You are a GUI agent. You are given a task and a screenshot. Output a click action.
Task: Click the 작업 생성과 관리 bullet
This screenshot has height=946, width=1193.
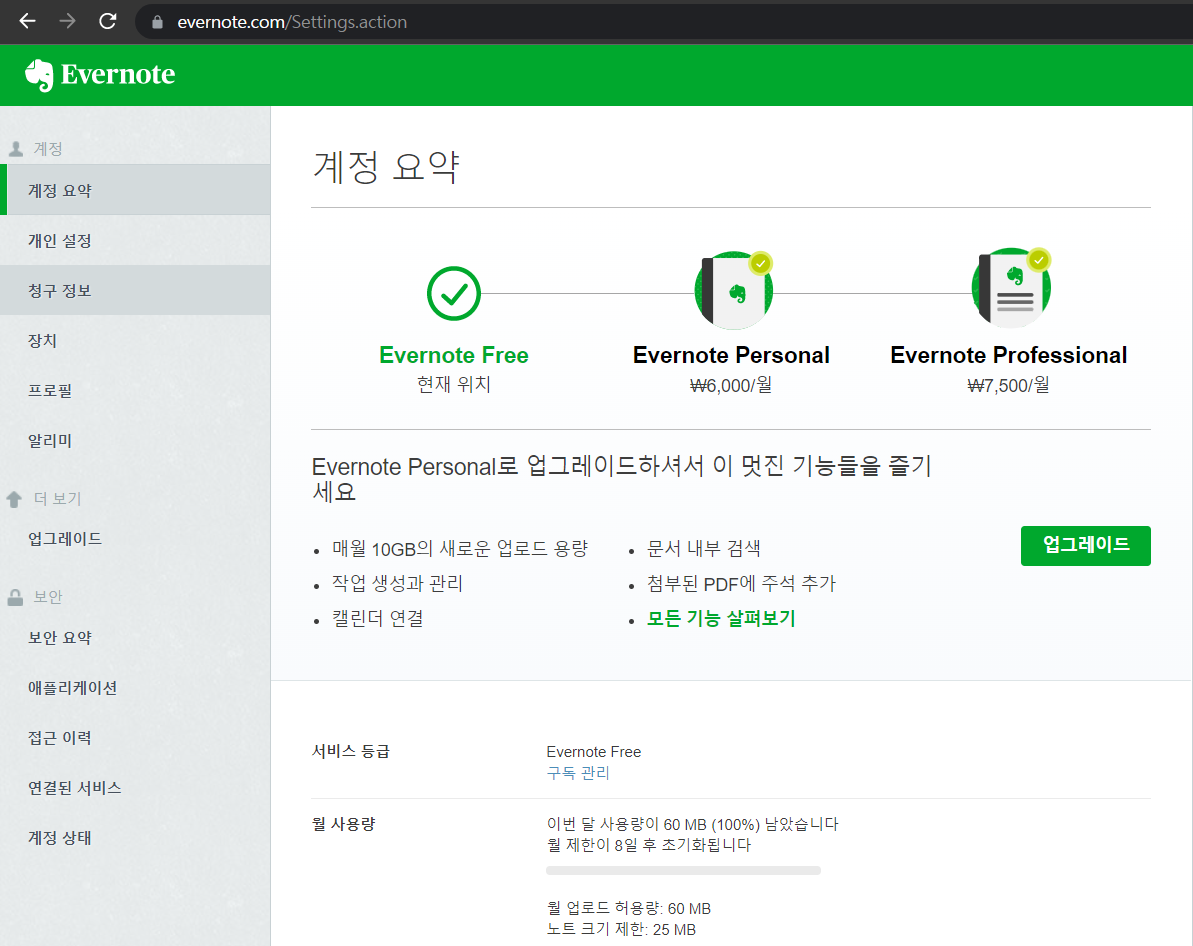click(397, 584)
